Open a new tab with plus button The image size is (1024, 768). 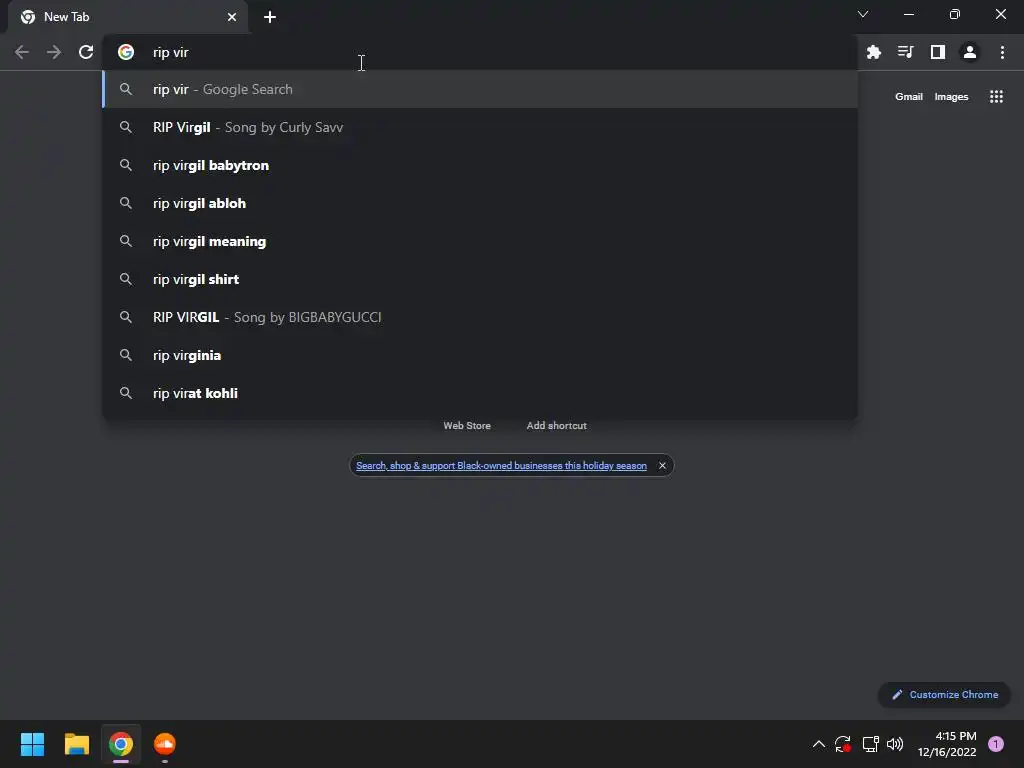270,17
